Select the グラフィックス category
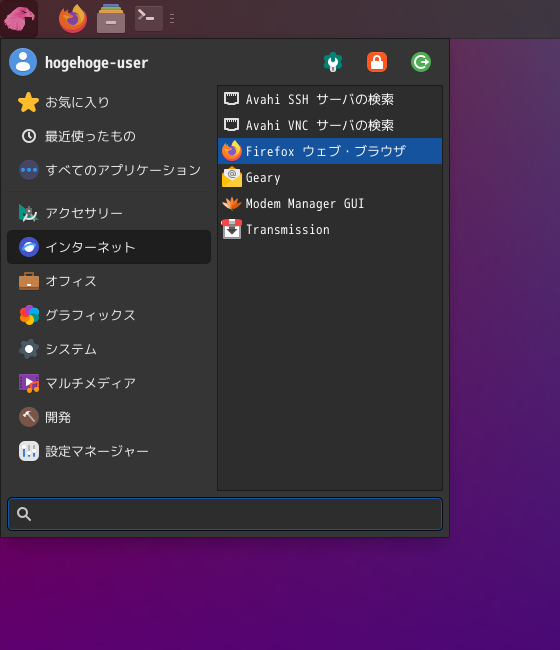Screen dimensions: 560x650 109,315
